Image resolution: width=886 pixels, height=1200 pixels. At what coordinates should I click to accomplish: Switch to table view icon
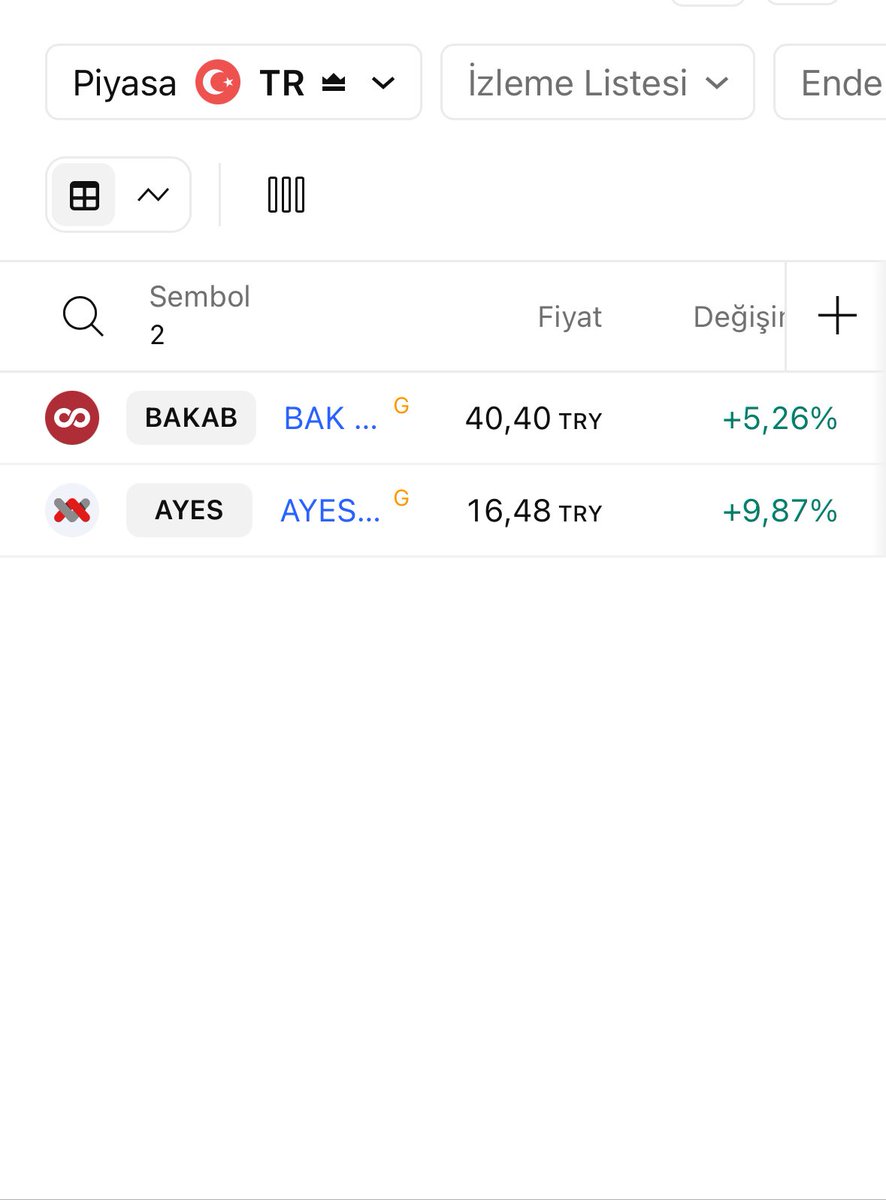84,195
